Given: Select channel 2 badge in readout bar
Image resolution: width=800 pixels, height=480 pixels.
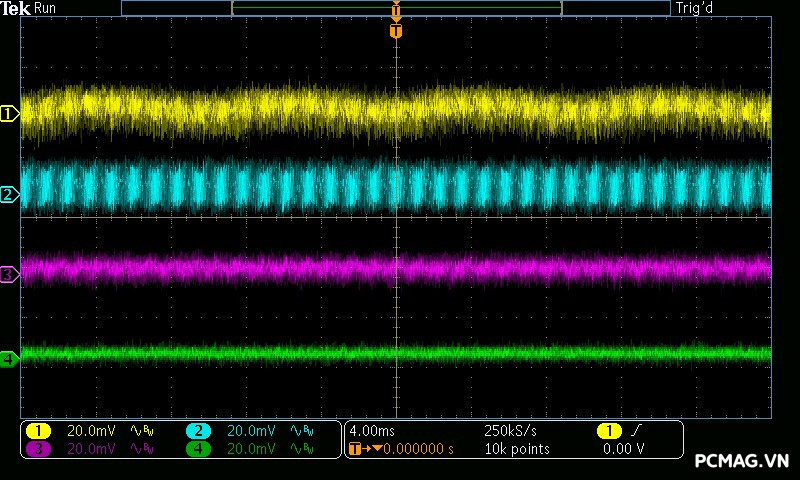Looking at the screenshot, I should [x=198, y=430].
